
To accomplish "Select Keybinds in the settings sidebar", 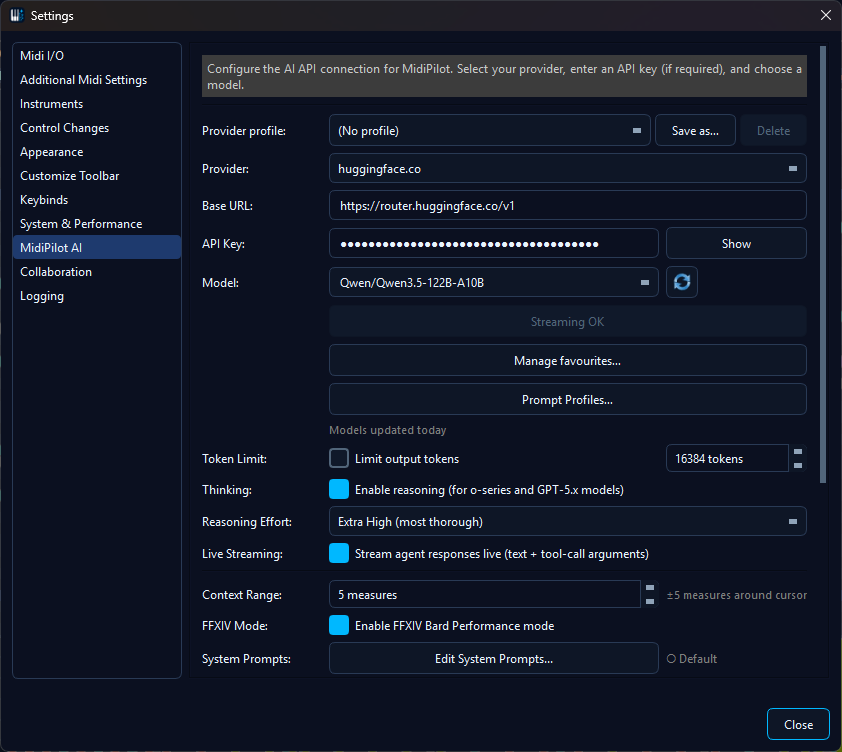I will 44,200.
